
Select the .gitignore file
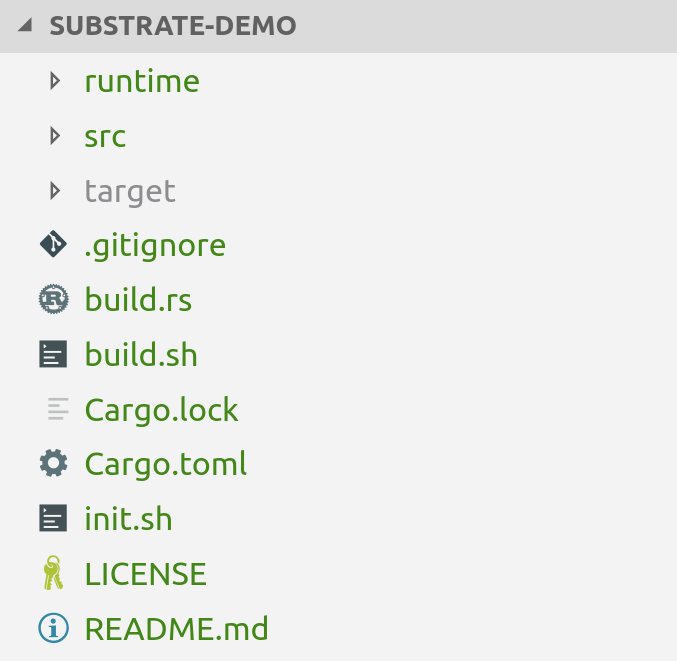155,245
